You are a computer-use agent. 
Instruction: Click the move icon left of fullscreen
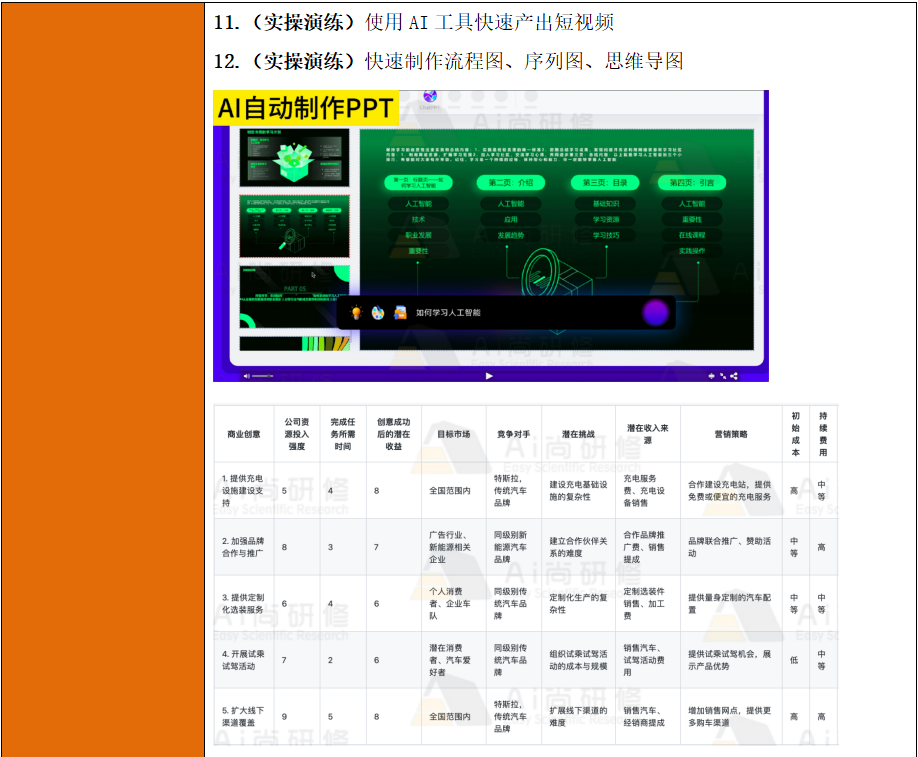pyautogui.click(x=711, y=376)
